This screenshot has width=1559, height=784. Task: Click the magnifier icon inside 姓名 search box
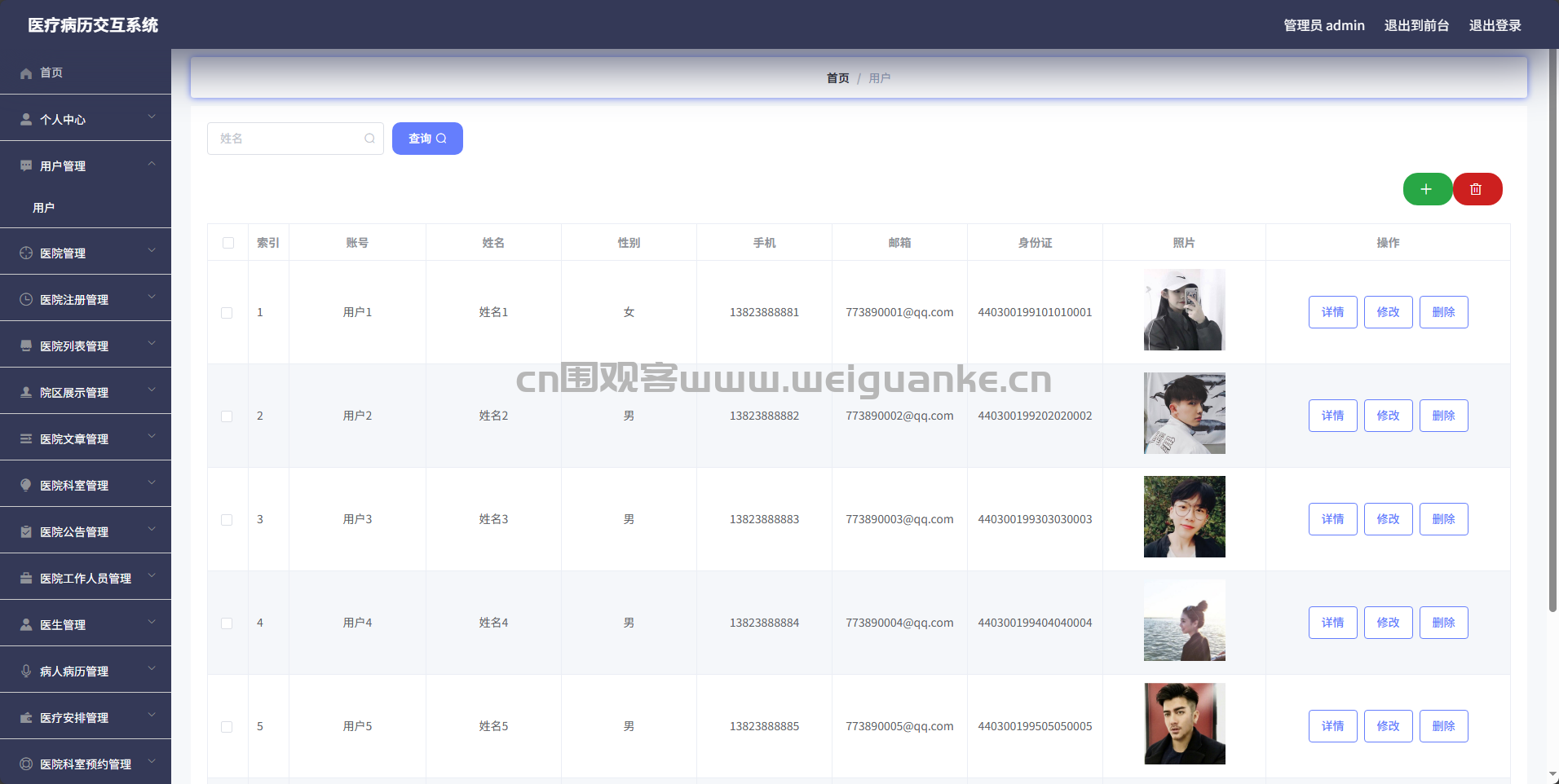click(x=369, y=139)
